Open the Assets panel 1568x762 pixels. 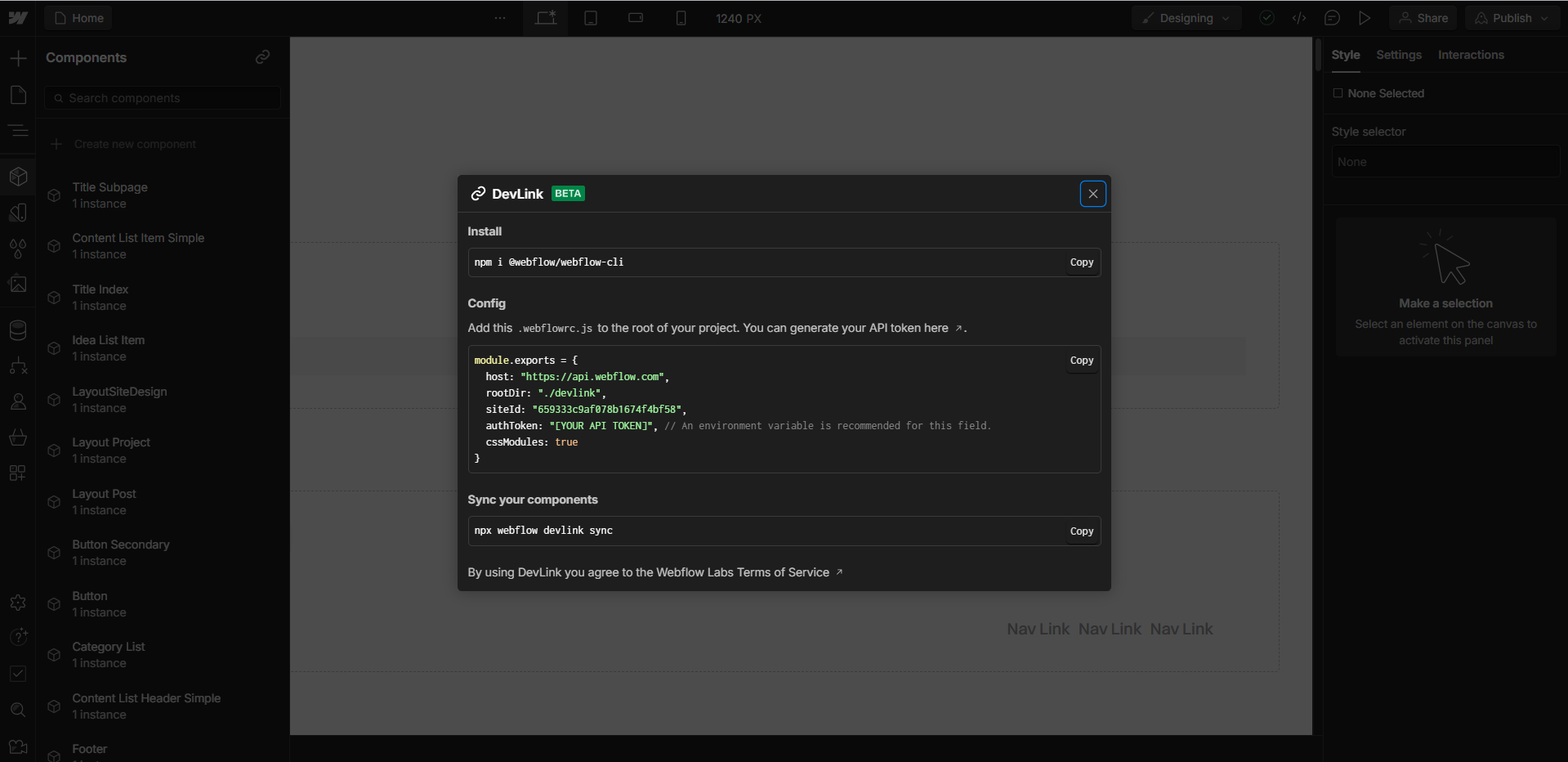pyautogui.click(x=18, y=284)
